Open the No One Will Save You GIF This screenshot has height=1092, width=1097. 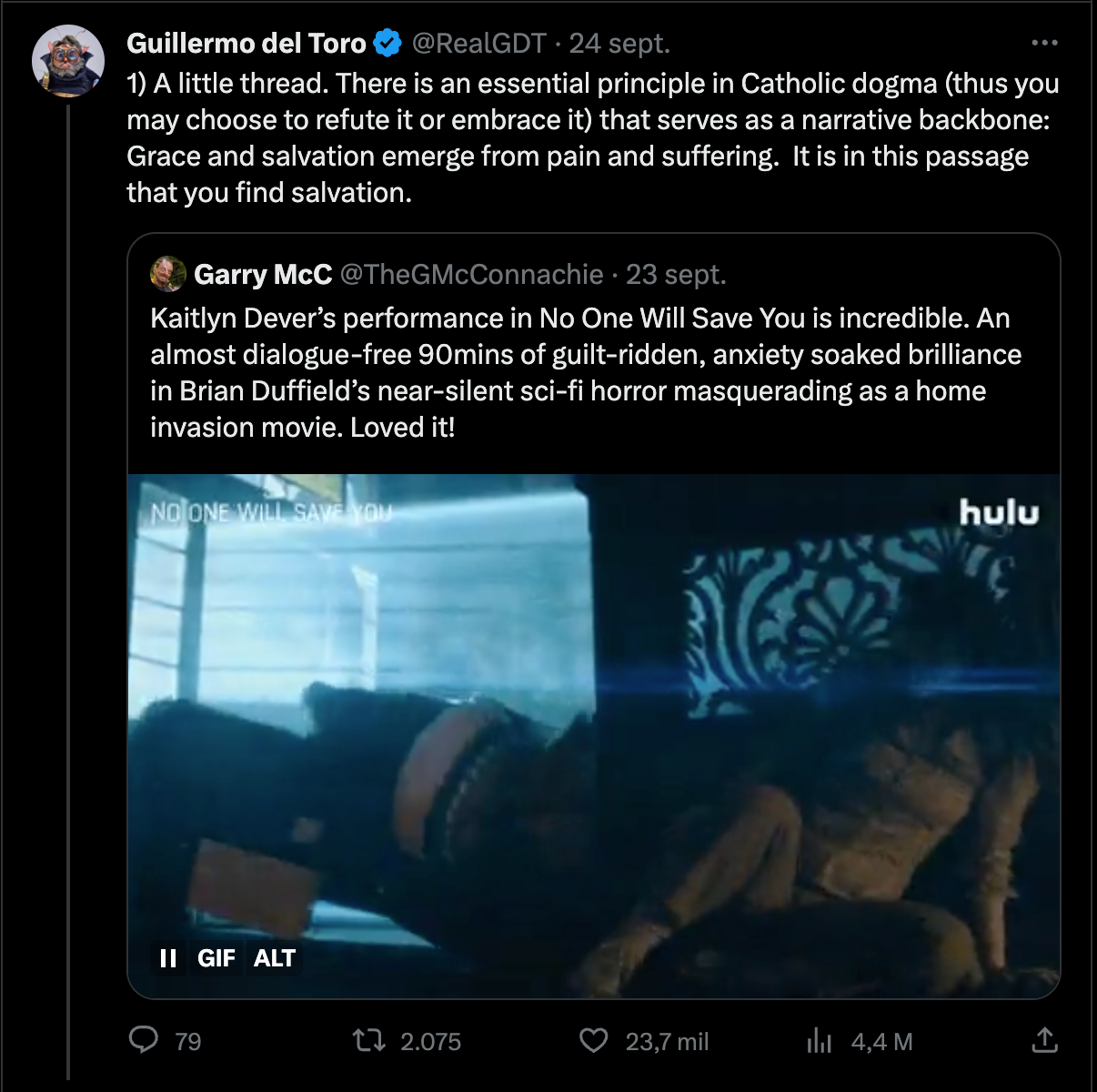pyautogui.click(x=593, y=728)
